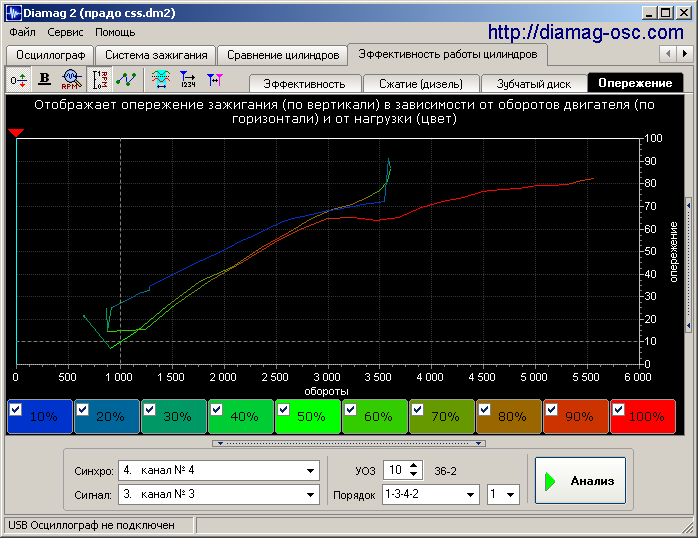Image resolution: width=698 pixels, height=538 pixels.
Task: Close the Diamag 2 window
Action: (x=683, y=12)
